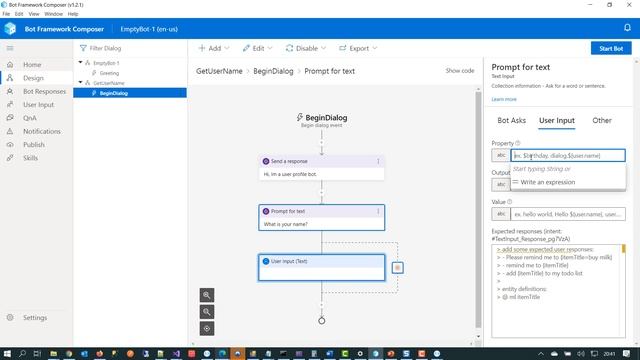Select BeginDialog trigger in tree

click(130, 93)
